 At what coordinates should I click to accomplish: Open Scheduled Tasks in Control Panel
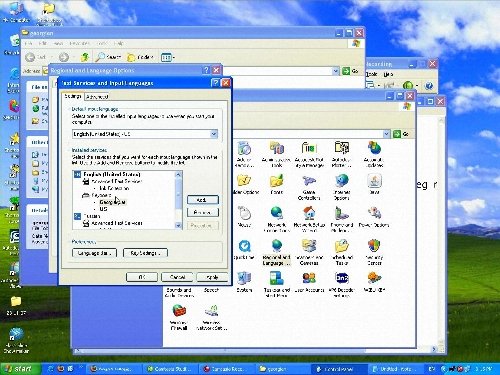click(342, 252)
